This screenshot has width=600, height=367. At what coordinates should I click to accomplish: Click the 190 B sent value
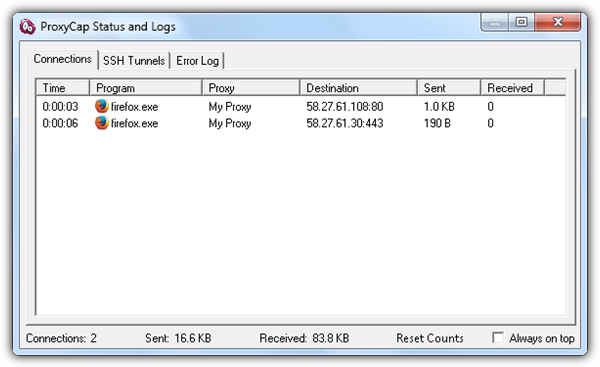pyautogui.click(x=437, y=123)
